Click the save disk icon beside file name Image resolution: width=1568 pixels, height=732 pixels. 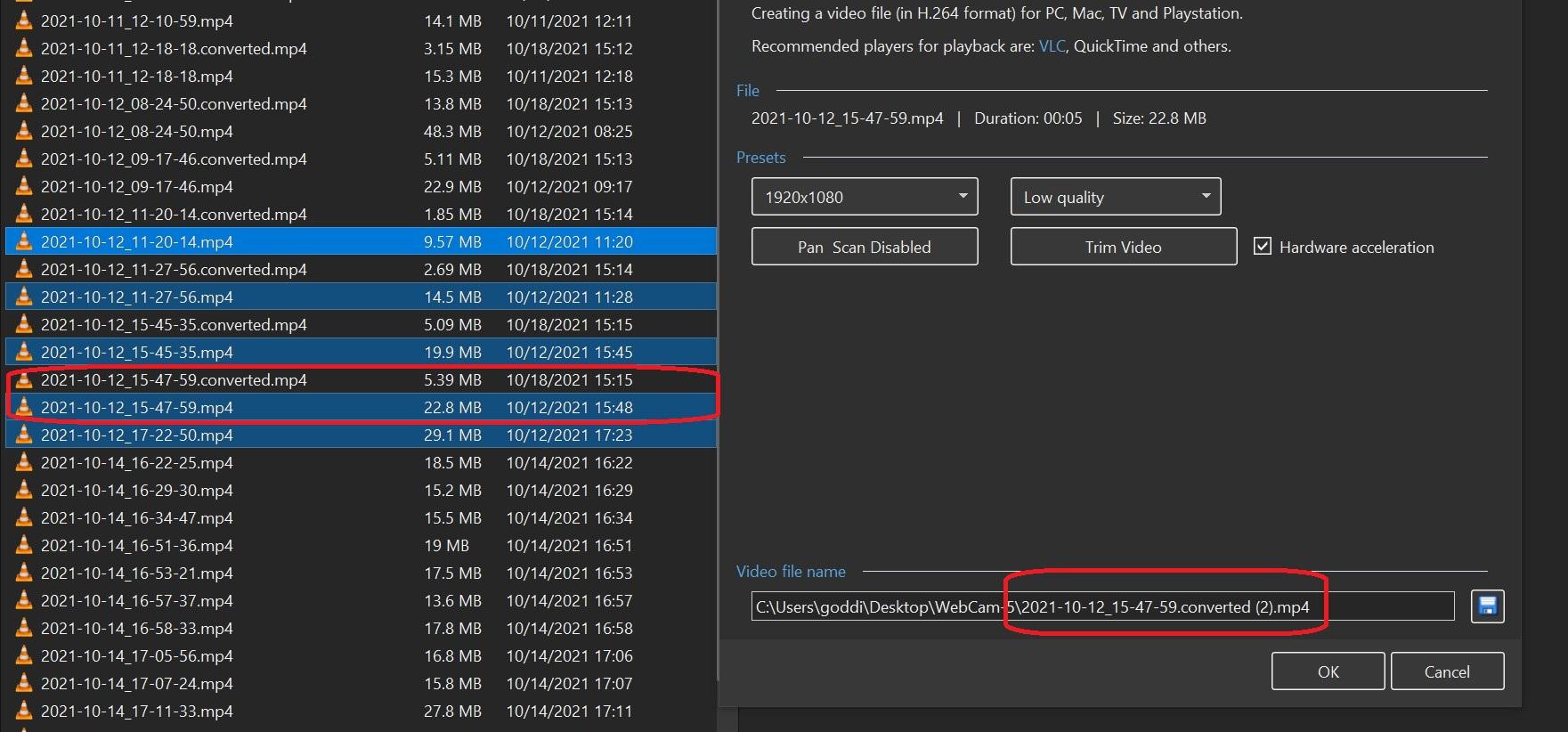click(1487, 606)
